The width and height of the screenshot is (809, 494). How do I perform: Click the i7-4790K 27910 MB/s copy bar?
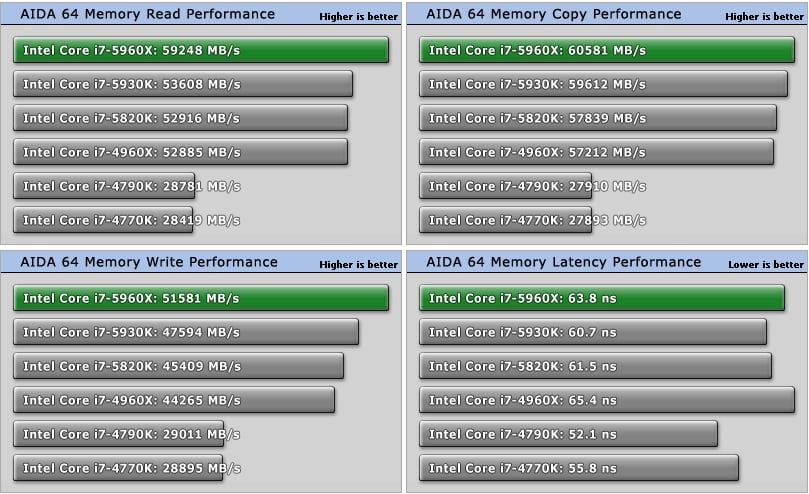click(x=507, y=186)
